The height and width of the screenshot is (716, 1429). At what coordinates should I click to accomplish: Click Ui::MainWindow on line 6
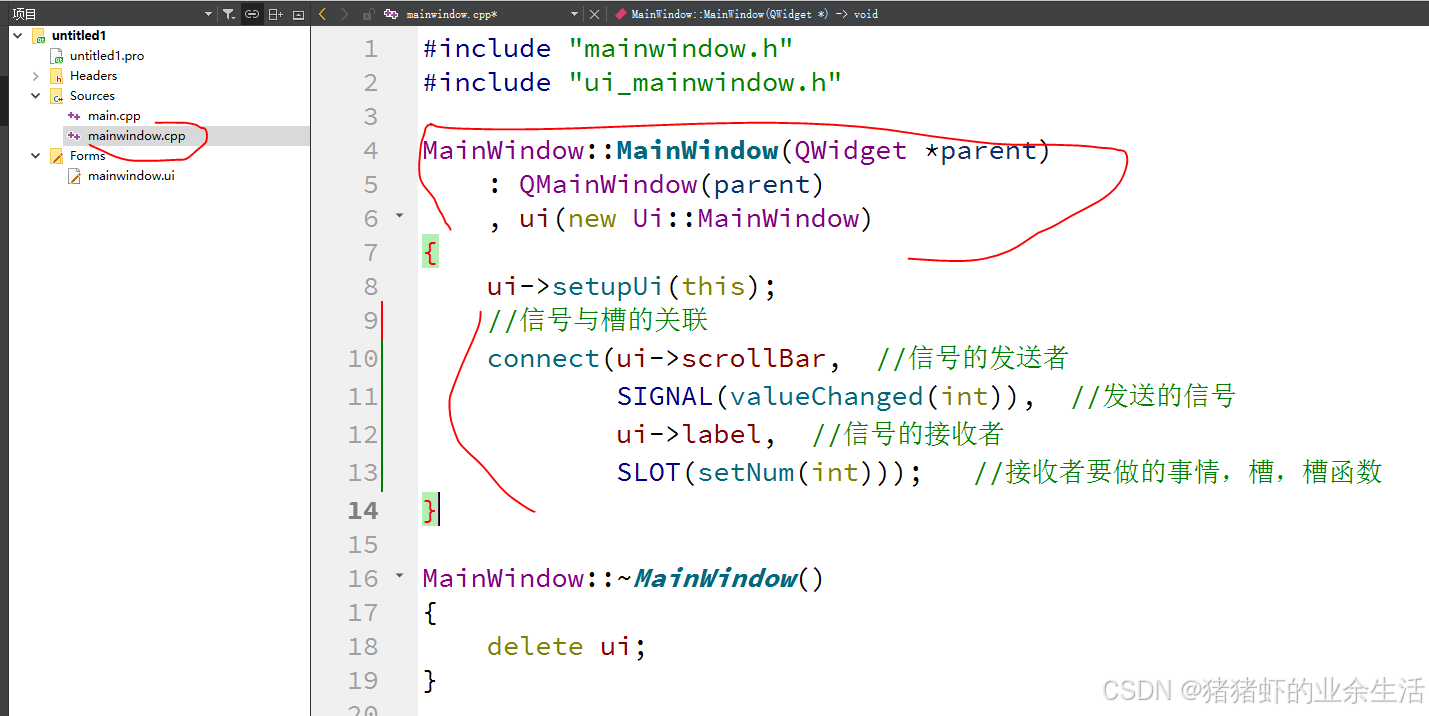(746, 219)
